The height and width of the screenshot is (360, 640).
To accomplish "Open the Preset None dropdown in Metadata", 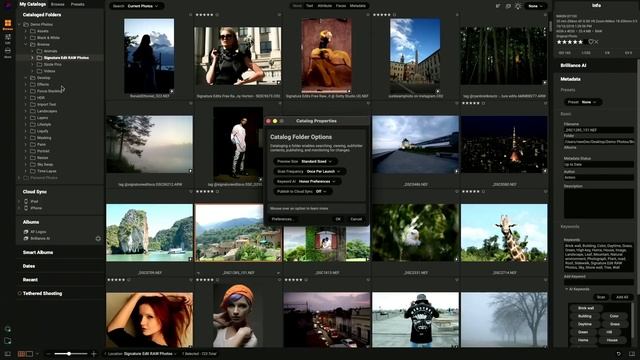I will click(x=583, y=102).
